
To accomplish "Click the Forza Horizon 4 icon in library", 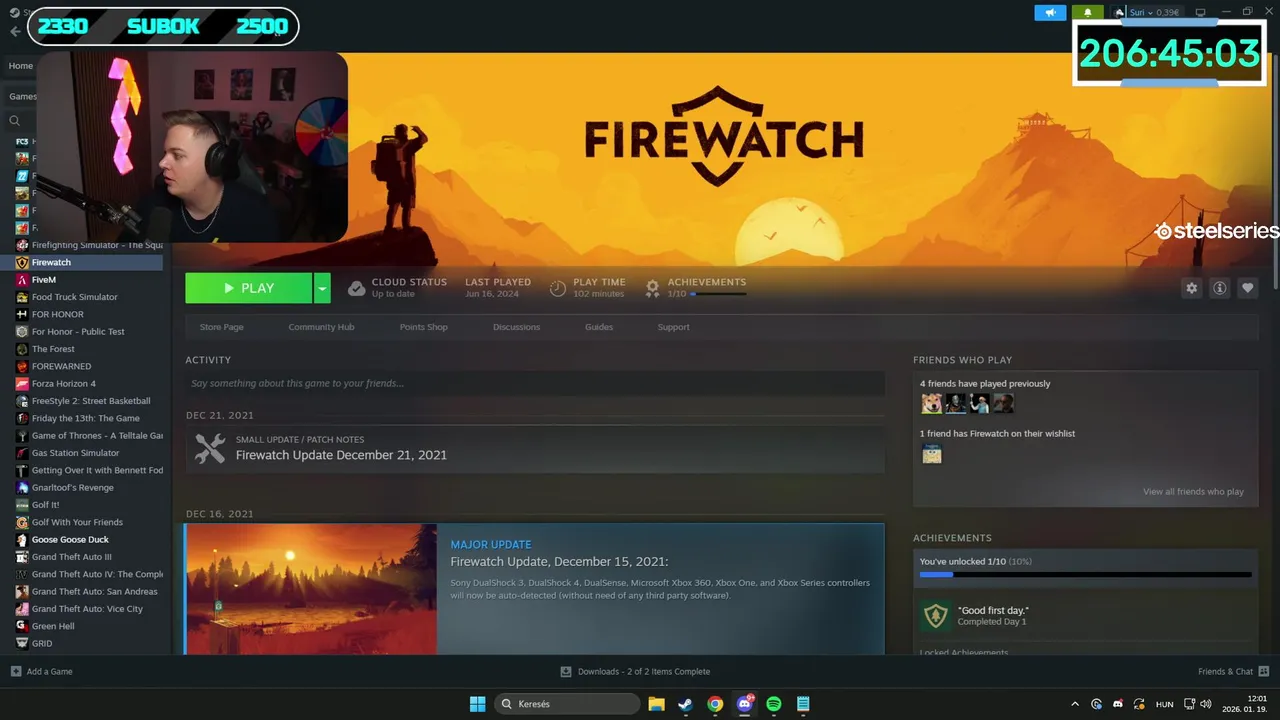I will (22, 384).
